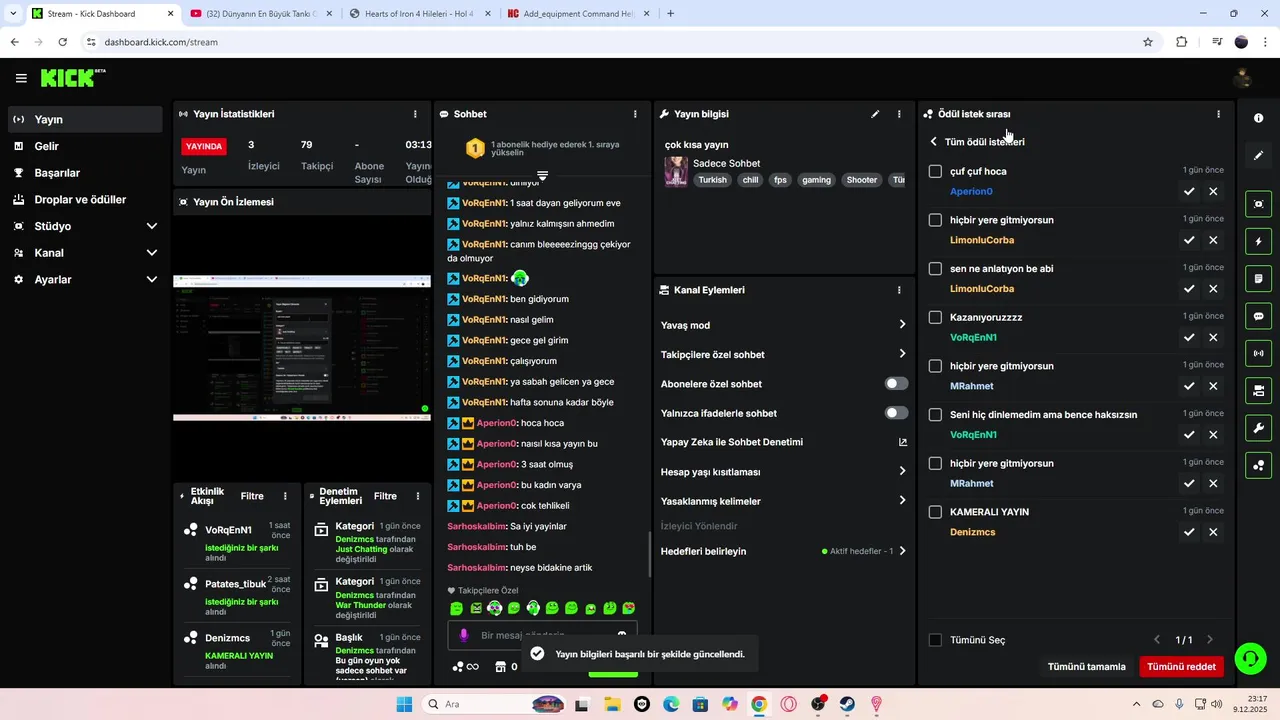Open the Hedefleri belirleyin goals row
The height and width of the screenshot is (720, 1280).
(x=784, y=551)
